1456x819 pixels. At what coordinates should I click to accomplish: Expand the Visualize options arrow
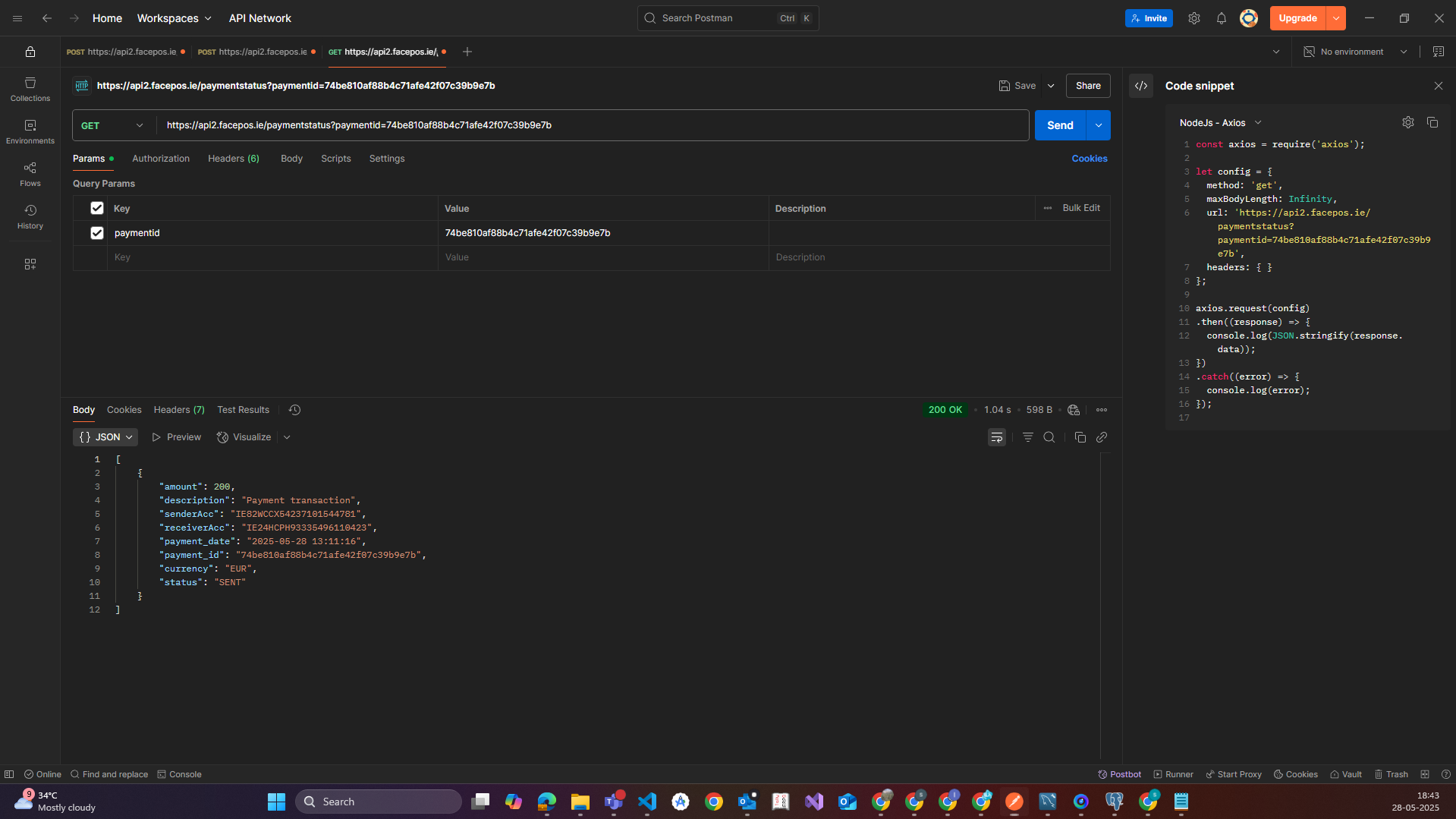coord(287,437)
